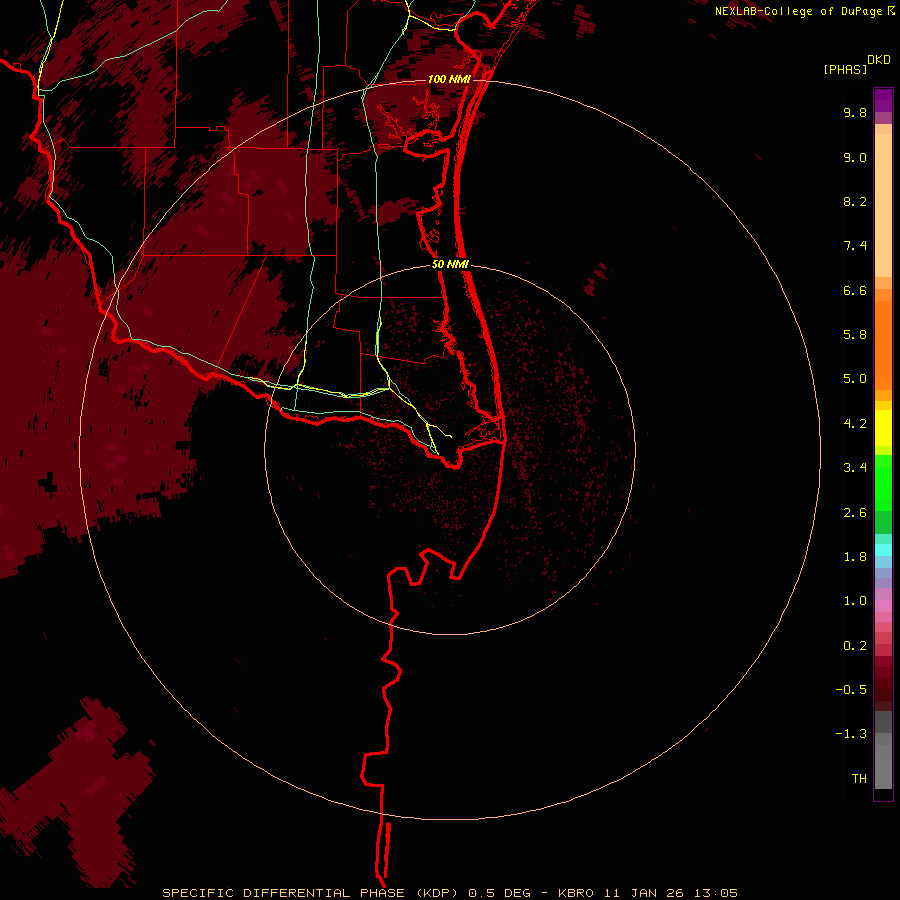Screen dimensions: 900x900
Task: Click the KDP product caption at bottom
Action: click(449, 893)
